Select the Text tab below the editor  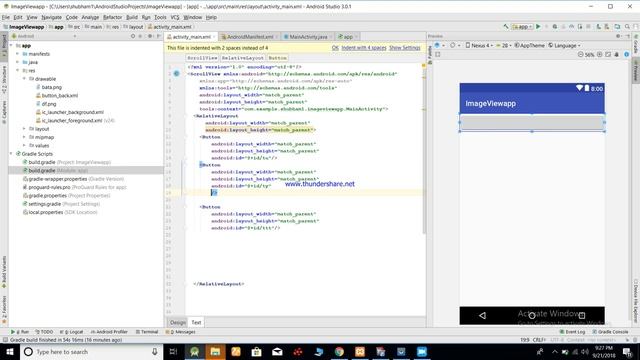pos(196,322)
